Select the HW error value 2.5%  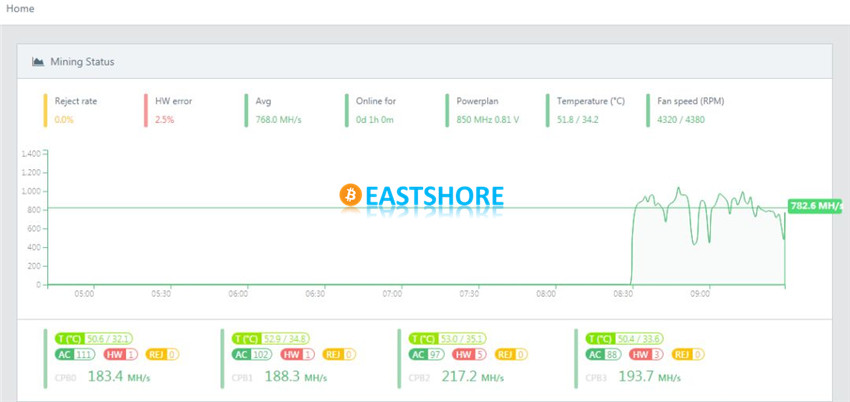tap(165, 120)
